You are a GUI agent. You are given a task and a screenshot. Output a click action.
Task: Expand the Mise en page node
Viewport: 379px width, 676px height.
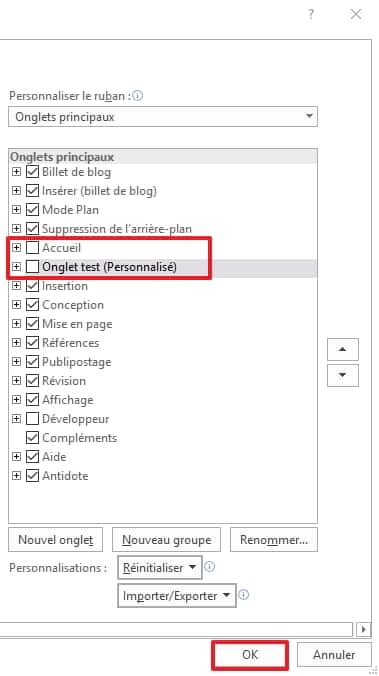[x=16, y=324]
